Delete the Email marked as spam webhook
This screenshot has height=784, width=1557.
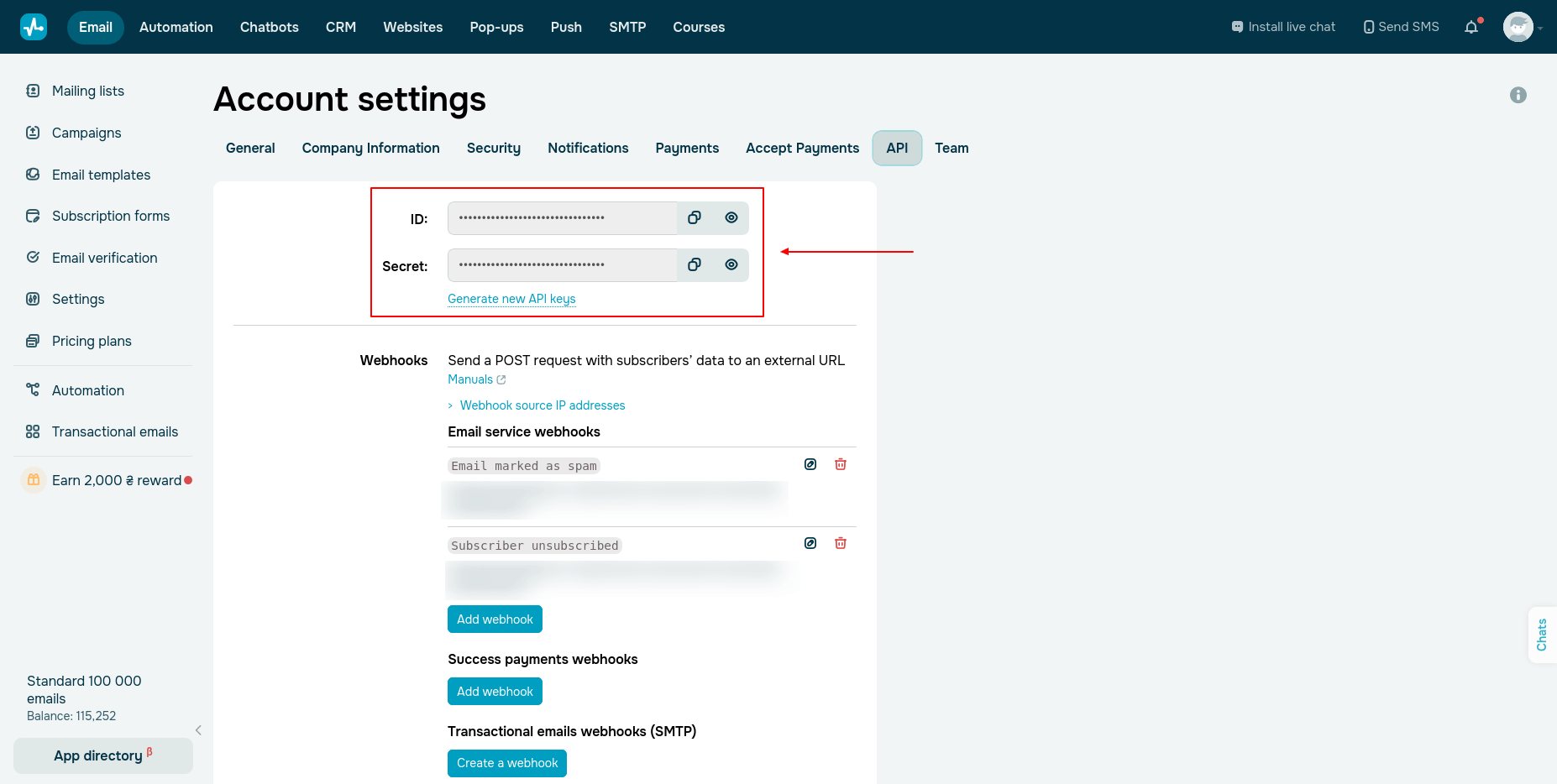pos(841,464)
